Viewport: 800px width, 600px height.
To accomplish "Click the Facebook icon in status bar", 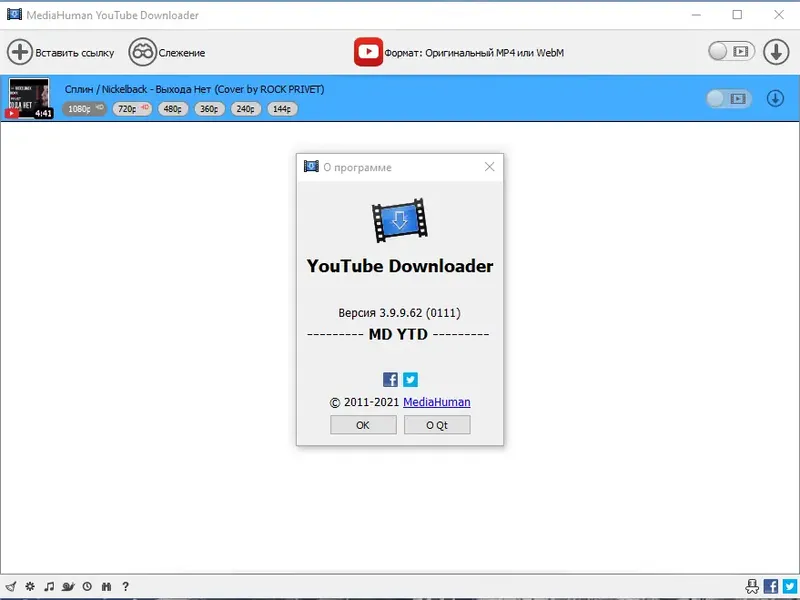I will click(770, 587).
